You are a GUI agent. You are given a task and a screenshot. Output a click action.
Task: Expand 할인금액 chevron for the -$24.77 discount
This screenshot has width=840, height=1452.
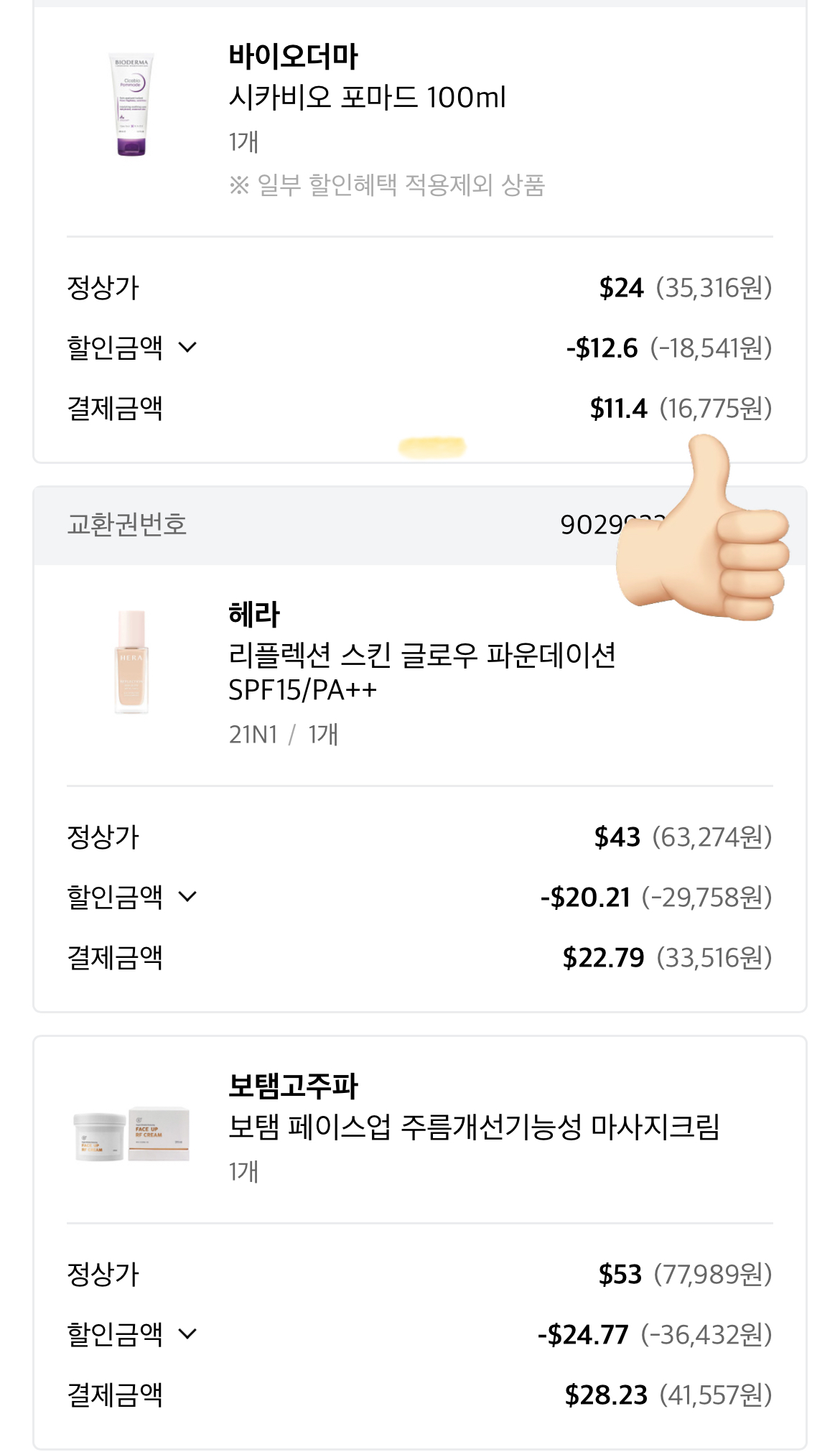[187, 1334]
